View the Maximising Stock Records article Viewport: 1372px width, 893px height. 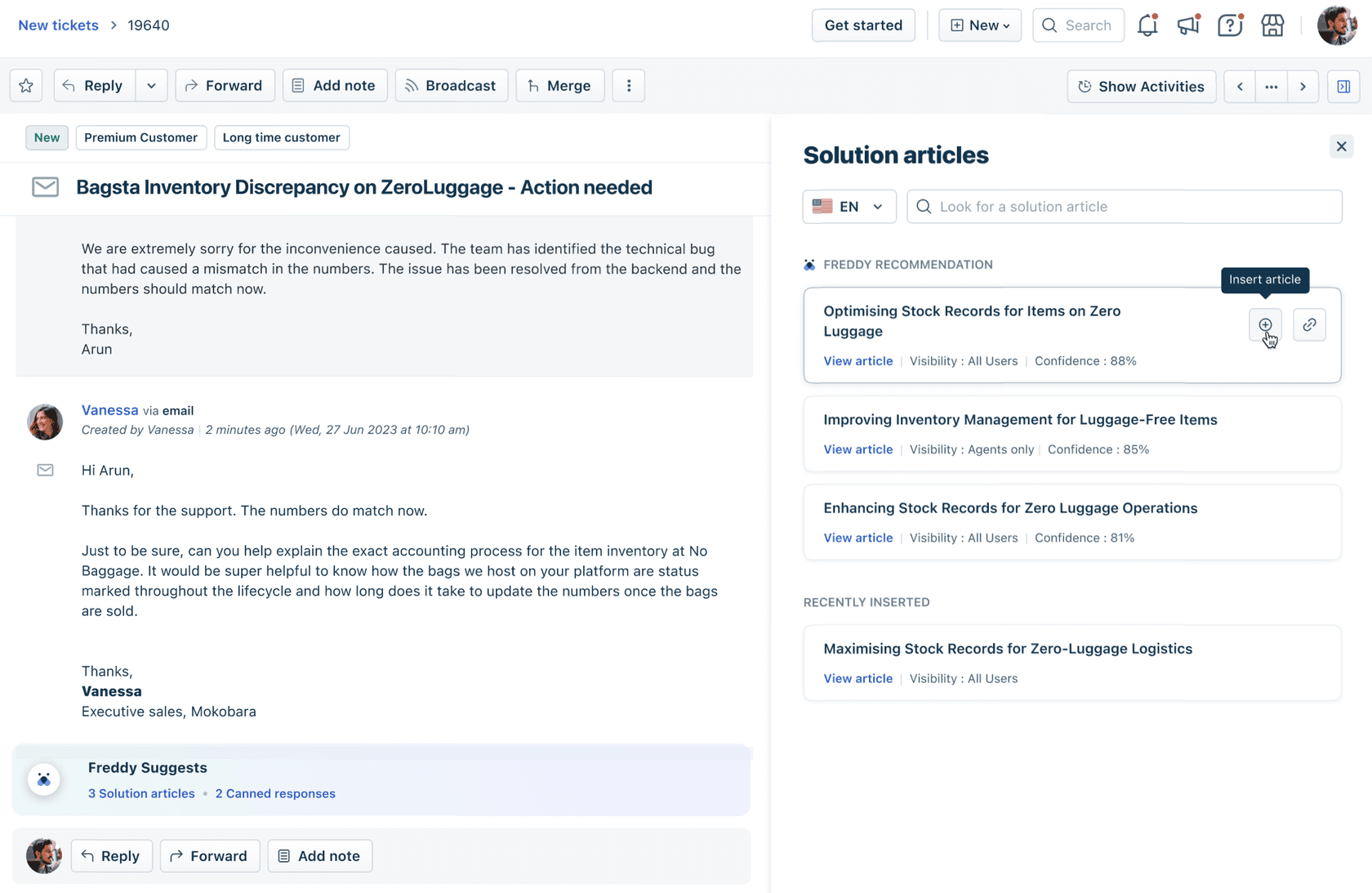[x=857, y=678]
